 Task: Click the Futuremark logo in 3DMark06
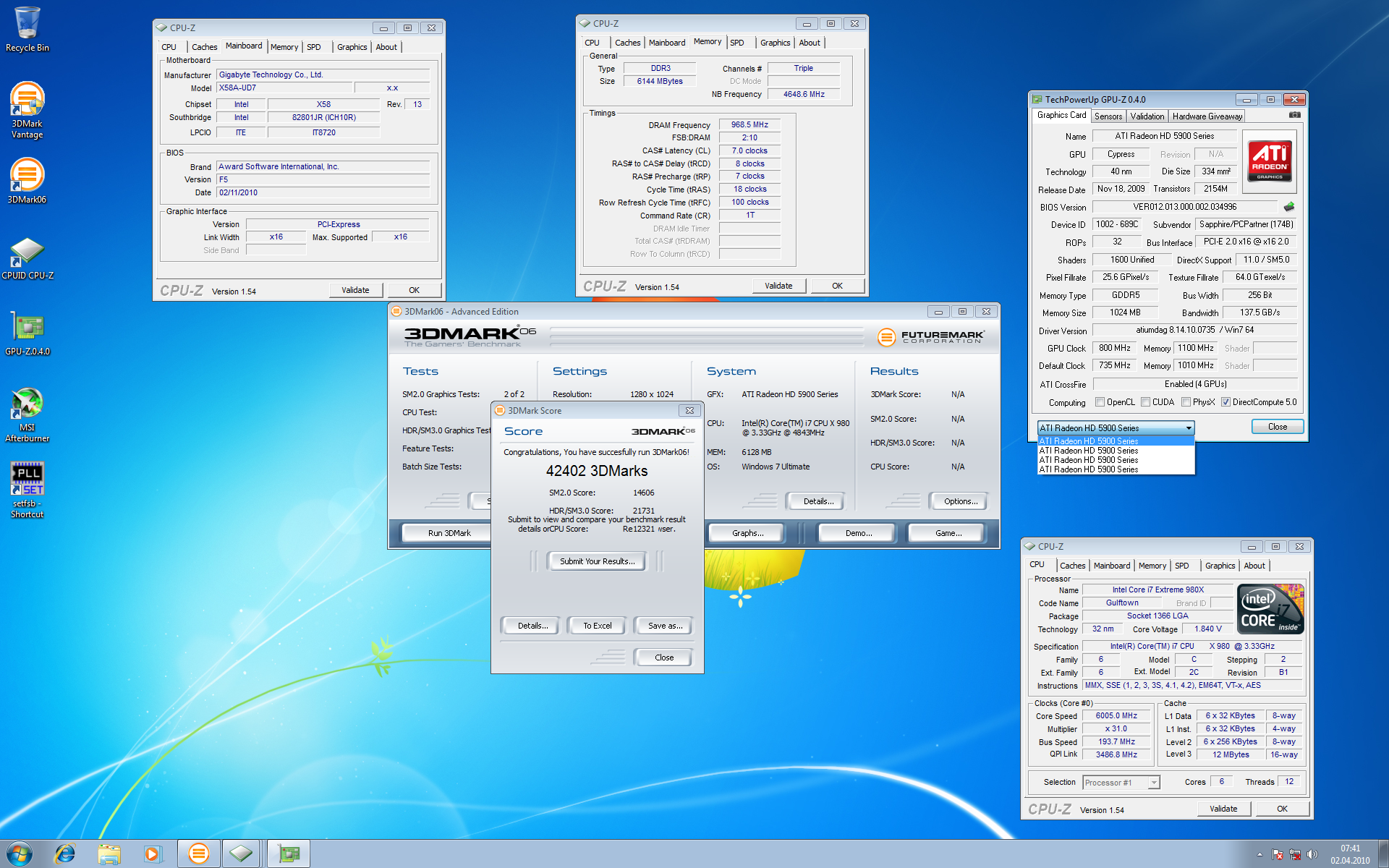pos(931,337)
